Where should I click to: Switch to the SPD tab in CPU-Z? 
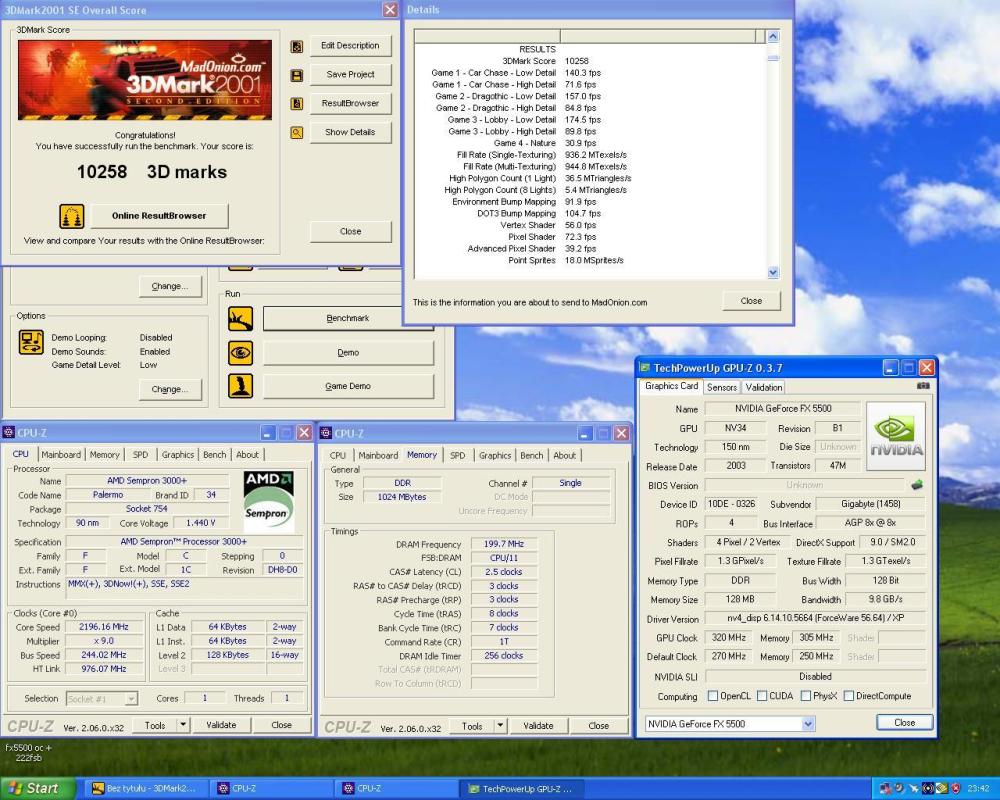click(140, 454)
